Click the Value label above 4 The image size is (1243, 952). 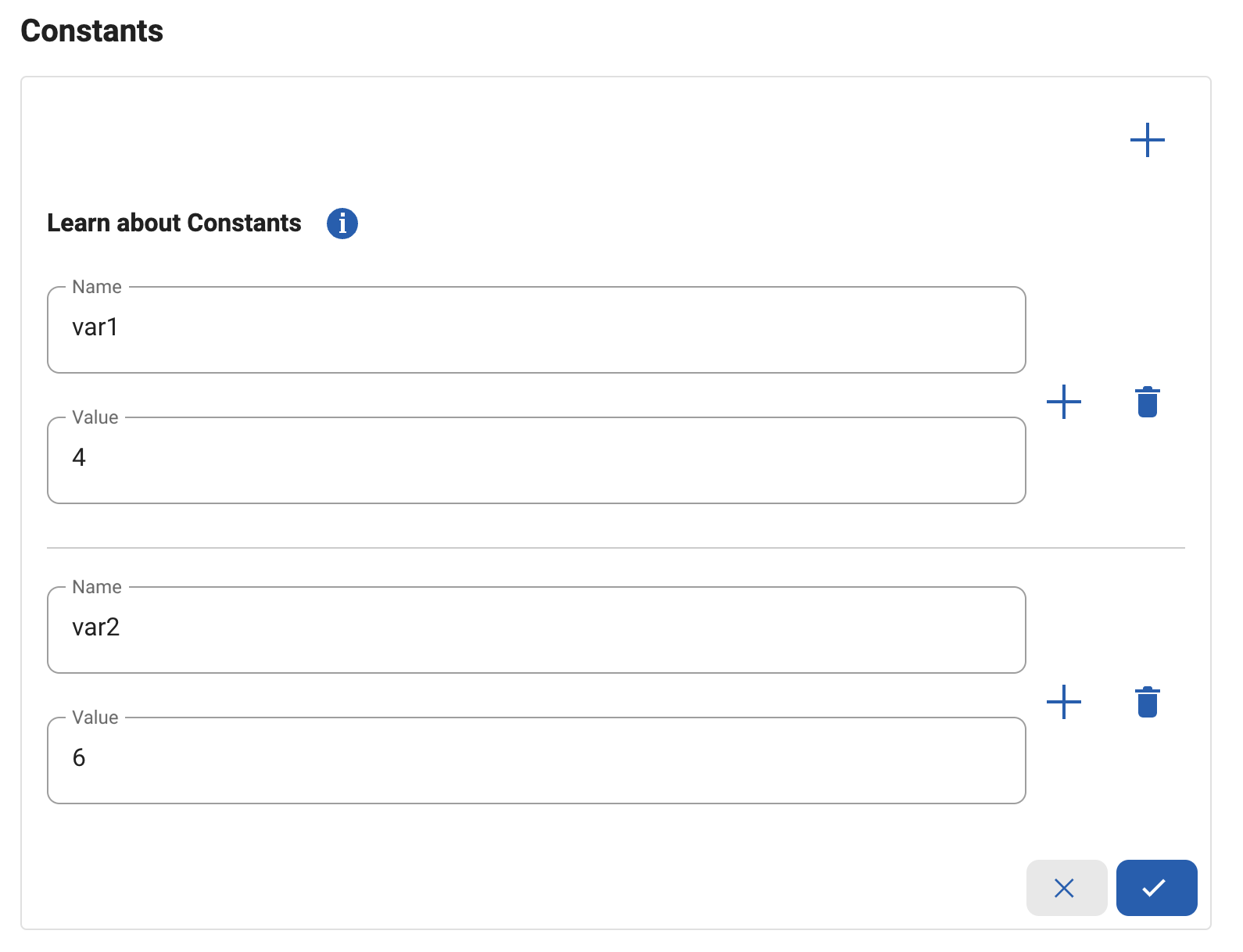pyautogui.click(x=95, y=417)
